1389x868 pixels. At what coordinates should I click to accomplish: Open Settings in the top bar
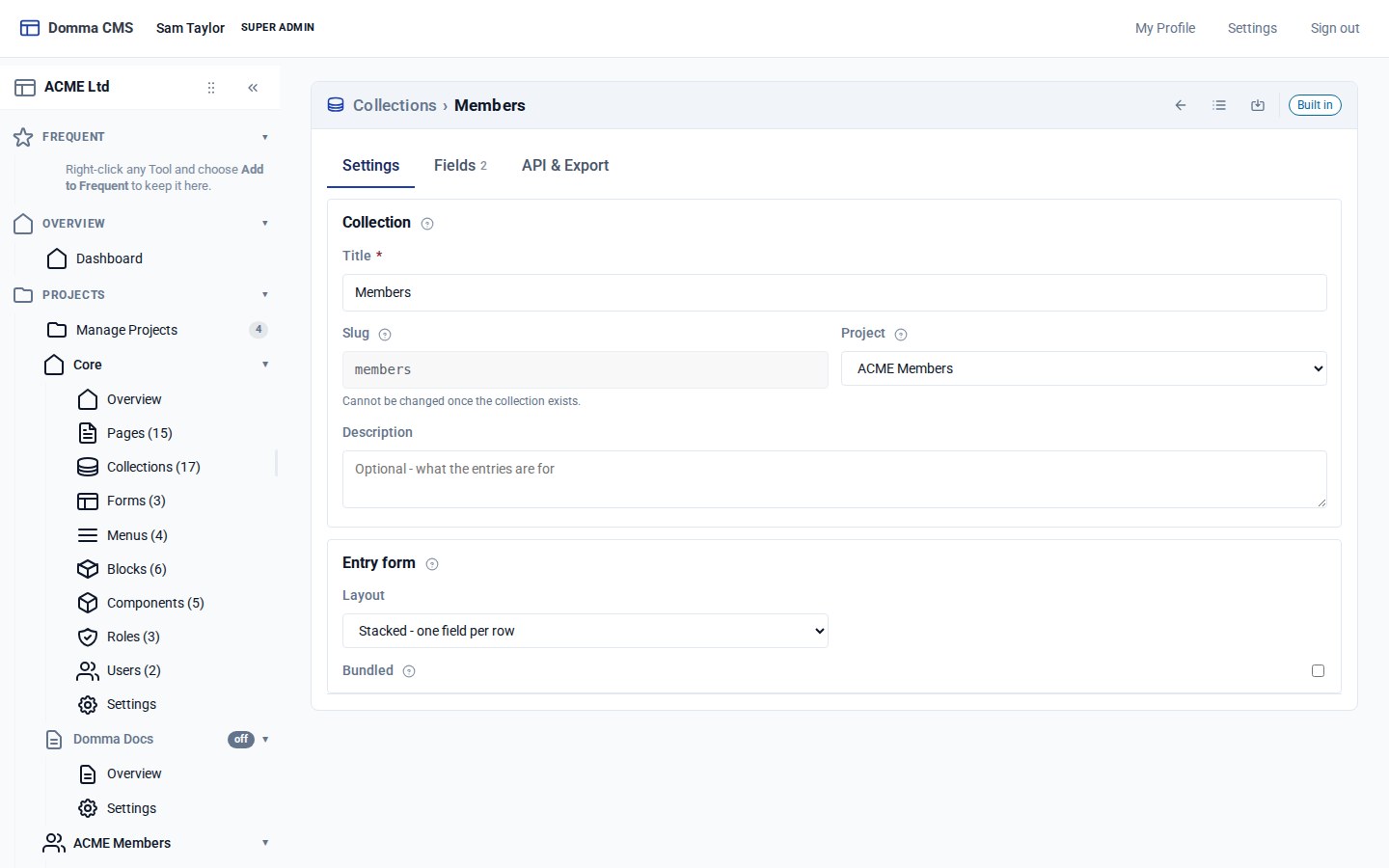coord(1252,28)
